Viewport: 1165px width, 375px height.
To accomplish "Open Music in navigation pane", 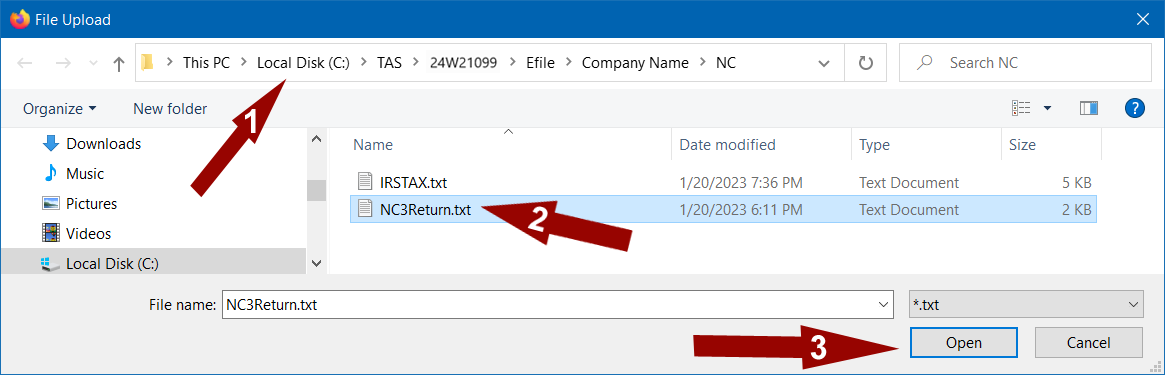I will click(x=85, y=174).
